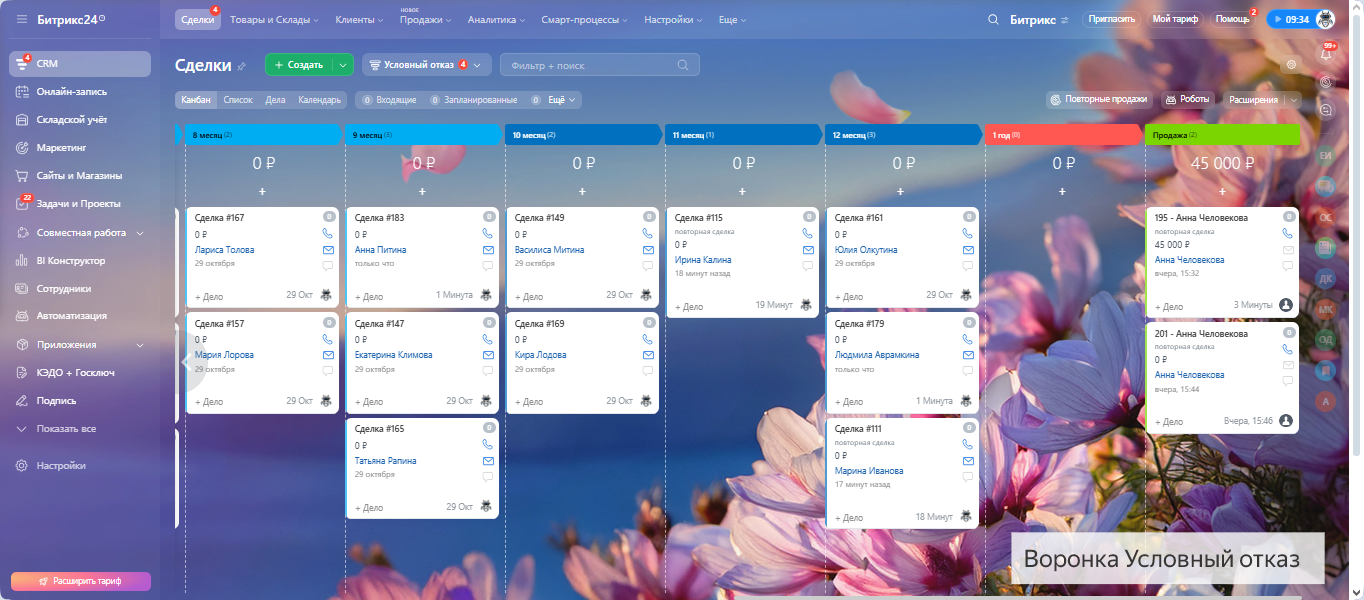
Task: Open the Сделка #179 card title
Action: [x=859, y=323]
